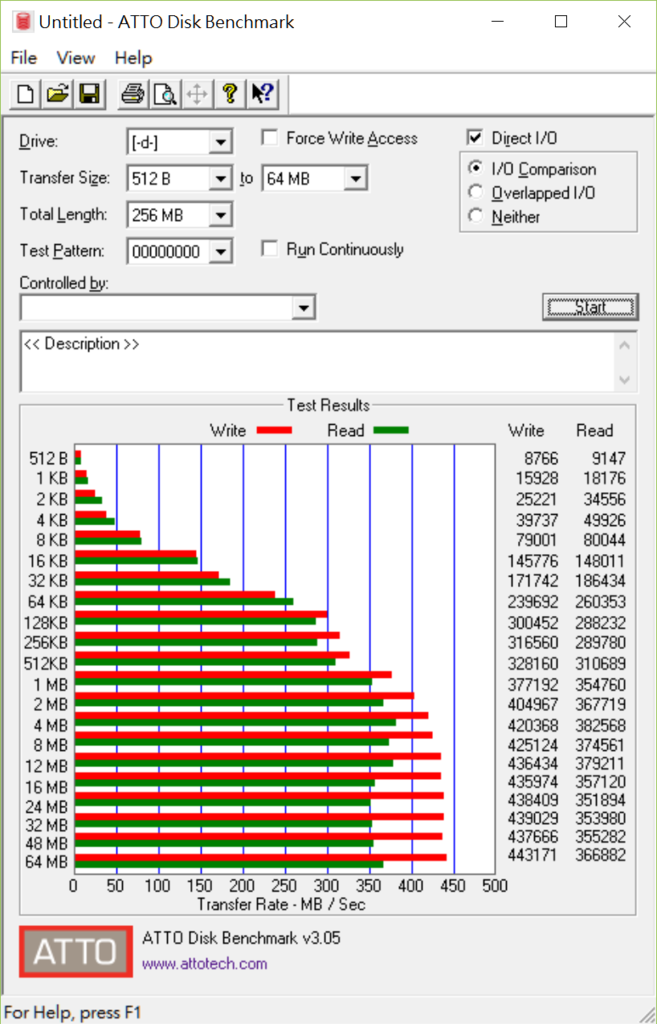Viewport: 657px width, 1024px height.
Task: Visit the www.attotech.com link
Action: click(204, 963)
